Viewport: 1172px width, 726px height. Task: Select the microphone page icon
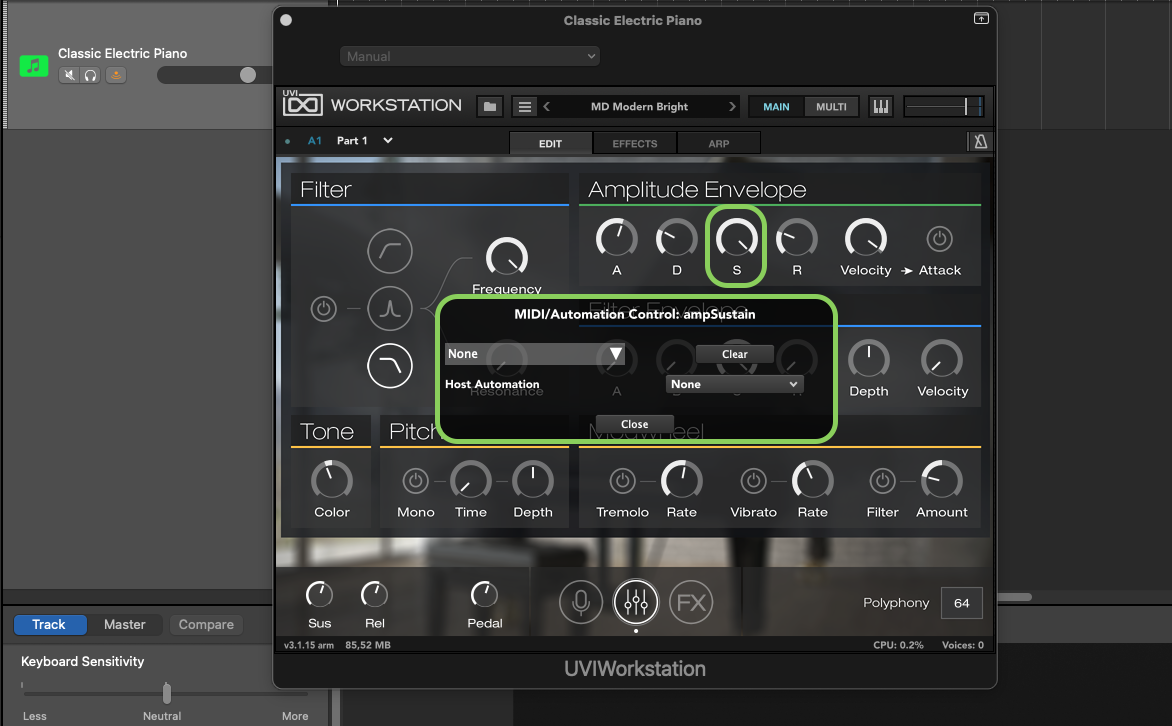pyautogui.click(x=581, y=602)
